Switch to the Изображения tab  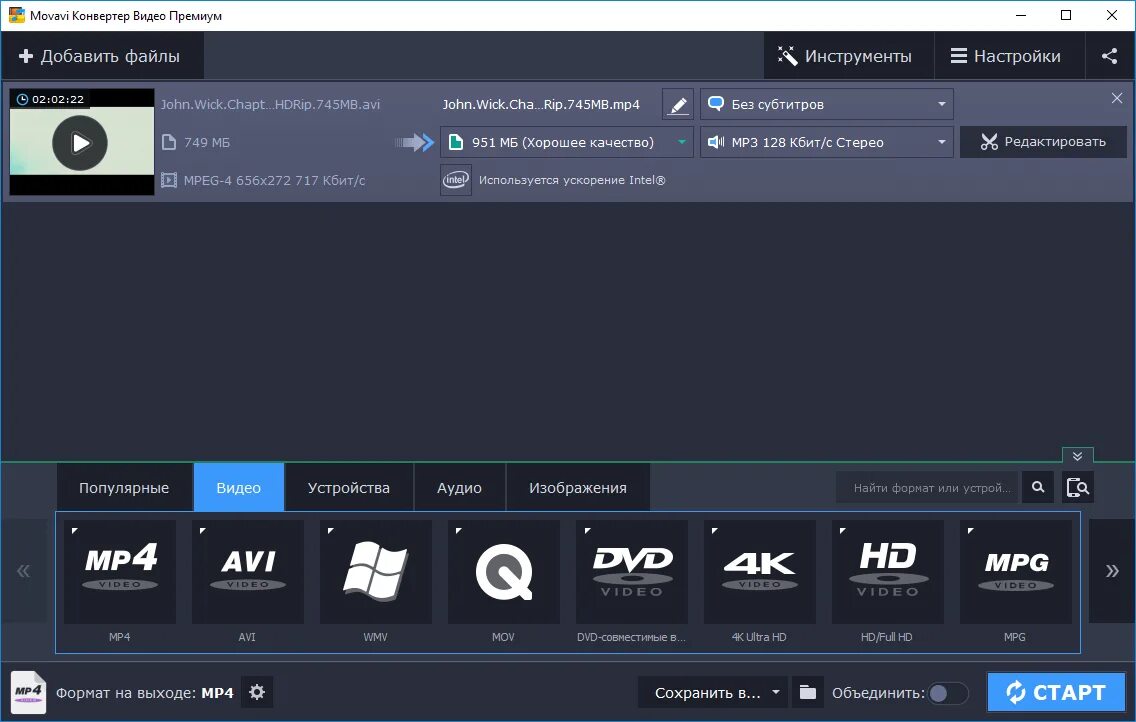coord(577,487)
